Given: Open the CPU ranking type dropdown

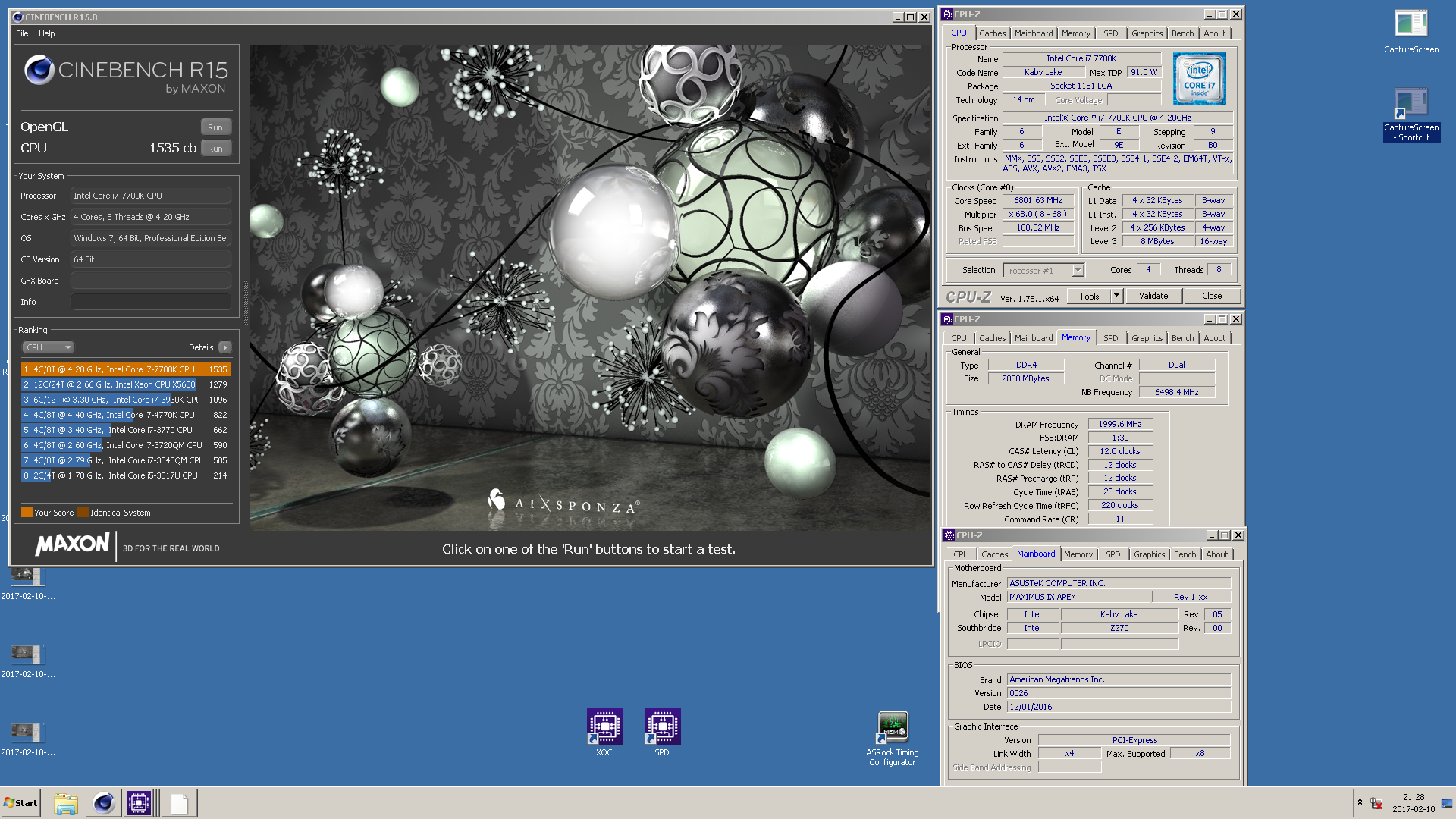Looking at the screenshot, I should pyautogui.click(x=48, y=347).
